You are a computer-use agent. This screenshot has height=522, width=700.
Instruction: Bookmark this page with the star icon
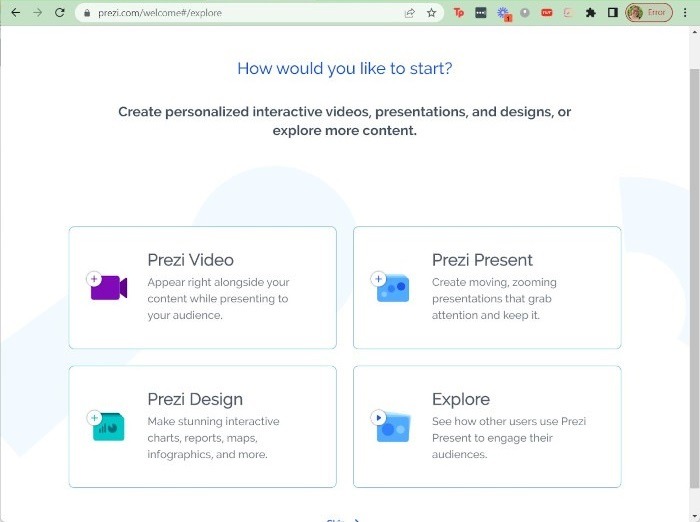(x=431, y=13)
